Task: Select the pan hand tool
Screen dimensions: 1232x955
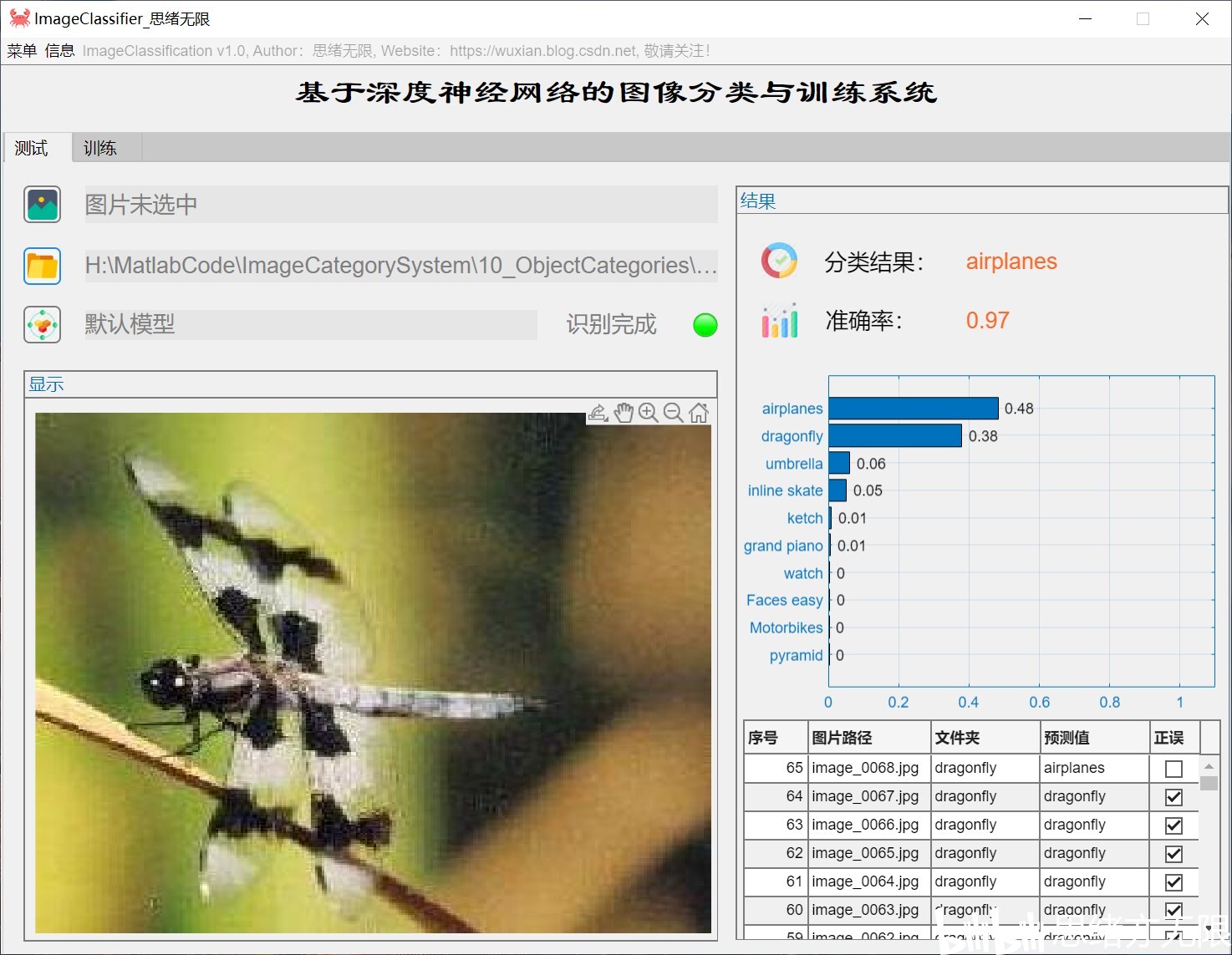Action: click(x=624, y=413)
